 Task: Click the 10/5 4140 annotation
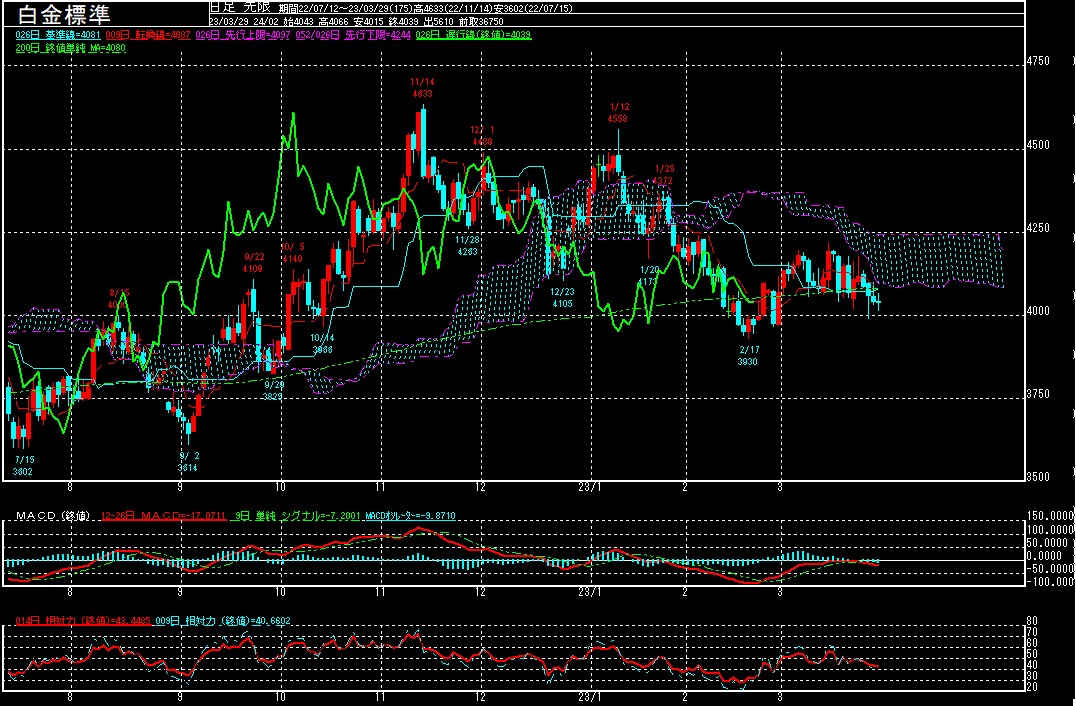(x=292, y=253)
